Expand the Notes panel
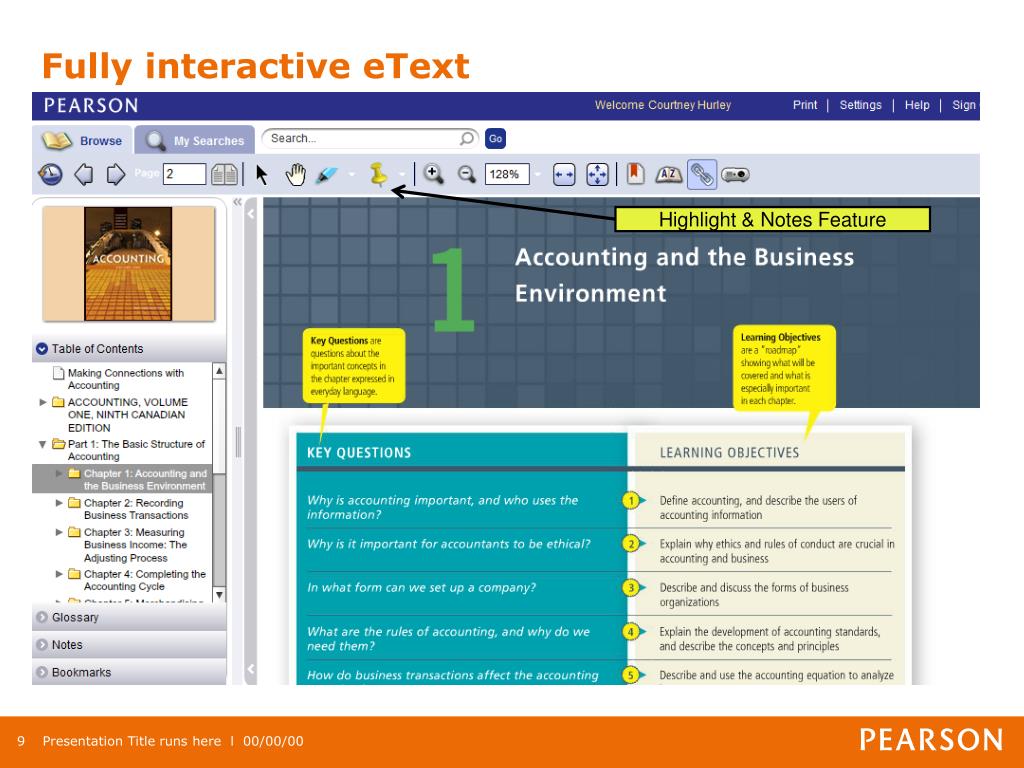This screenshot has height=768, width=1024. (129, 645)
